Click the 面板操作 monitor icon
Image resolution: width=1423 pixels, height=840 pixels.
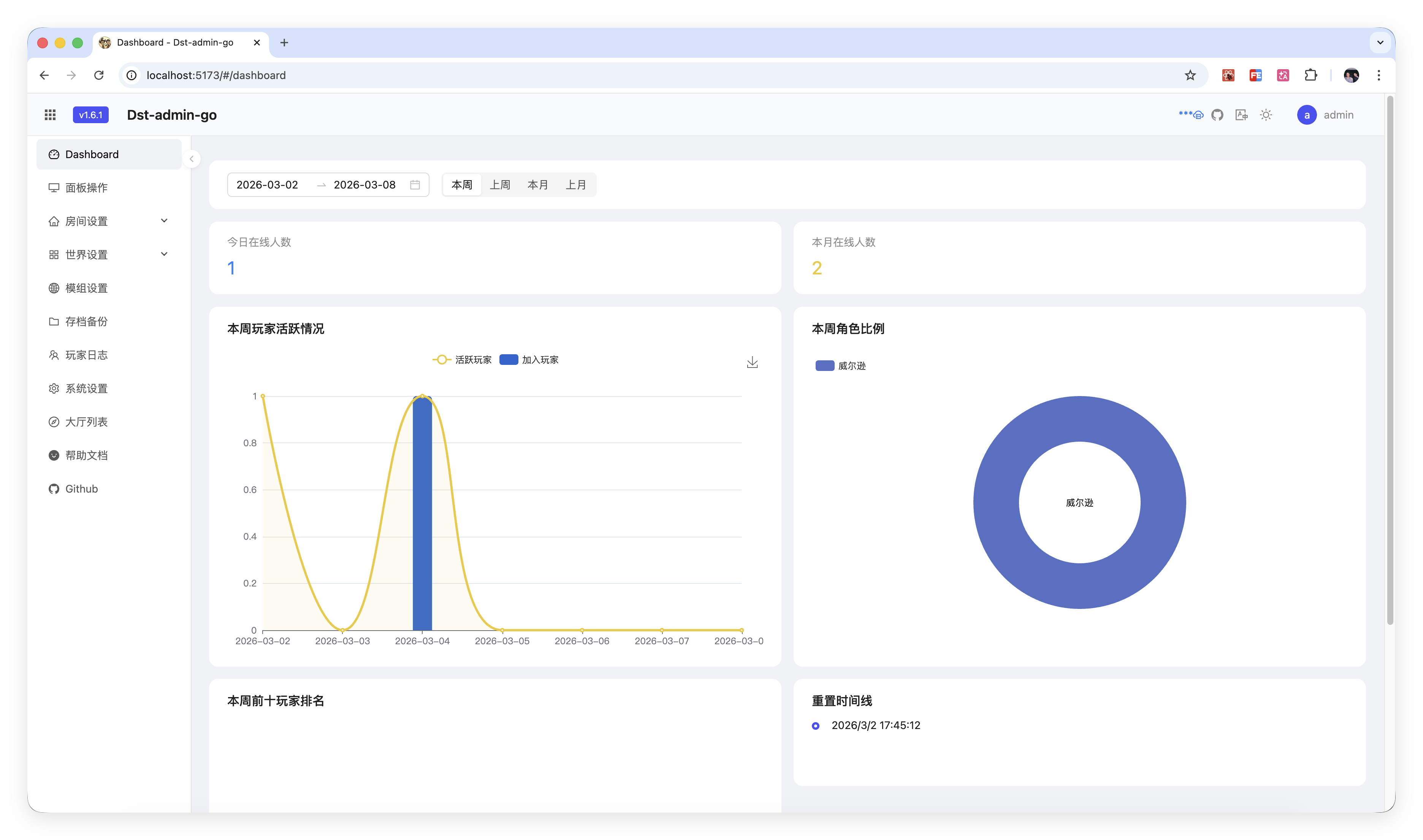tap(54, 188)
